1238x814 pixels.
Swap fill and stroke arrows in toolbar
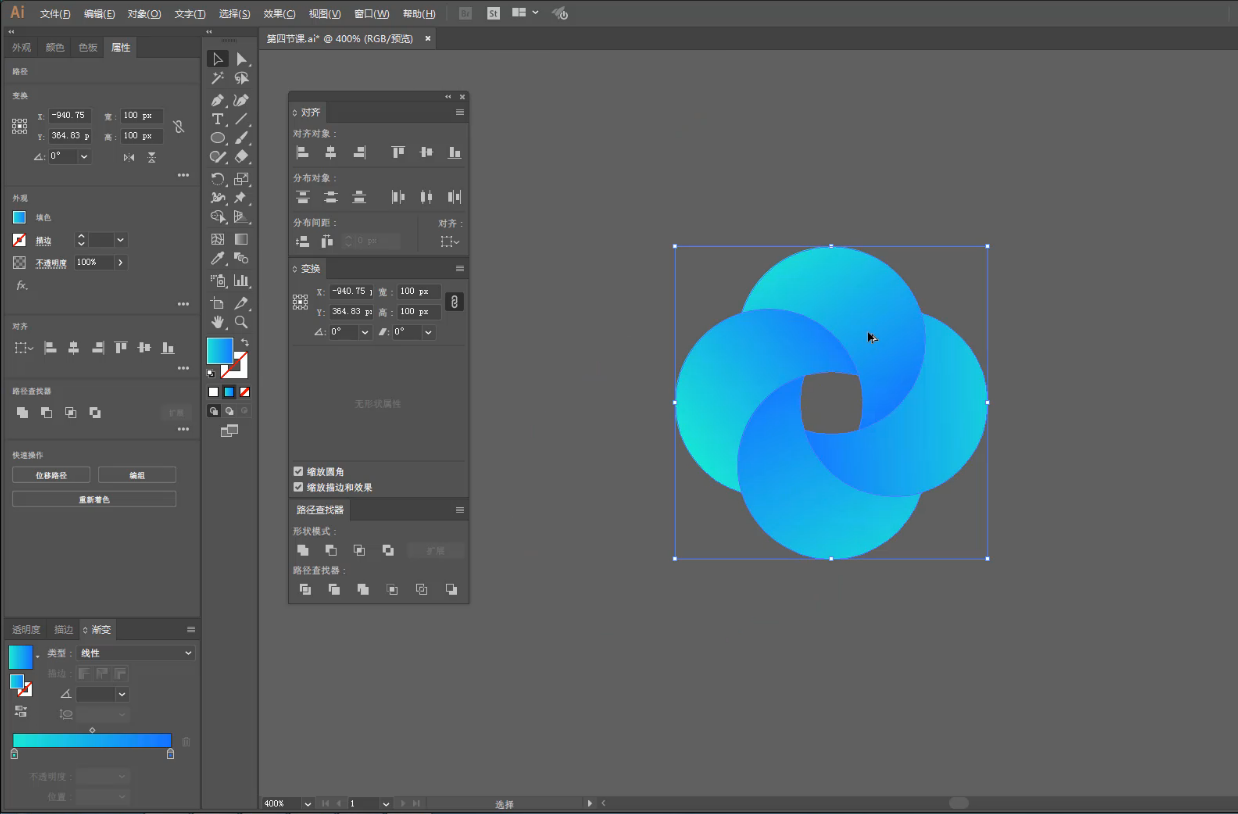click(245, 342)
